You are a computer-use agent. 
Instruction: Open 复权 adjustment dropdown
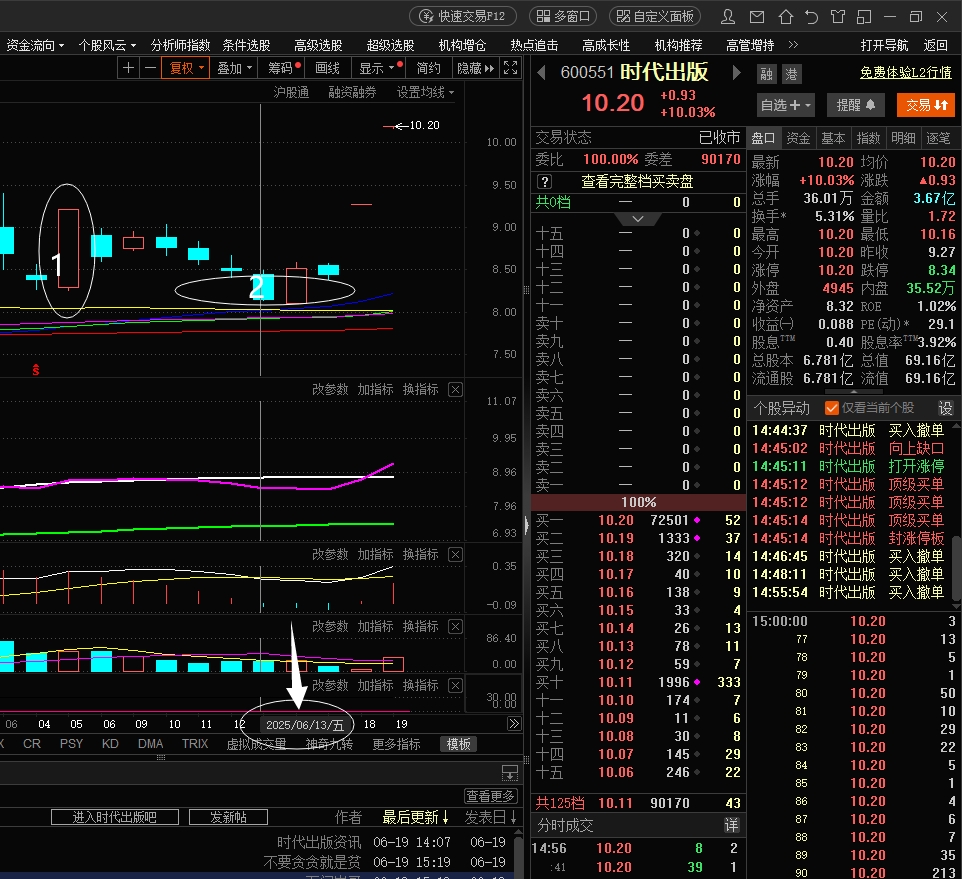[x=185, y=67]
